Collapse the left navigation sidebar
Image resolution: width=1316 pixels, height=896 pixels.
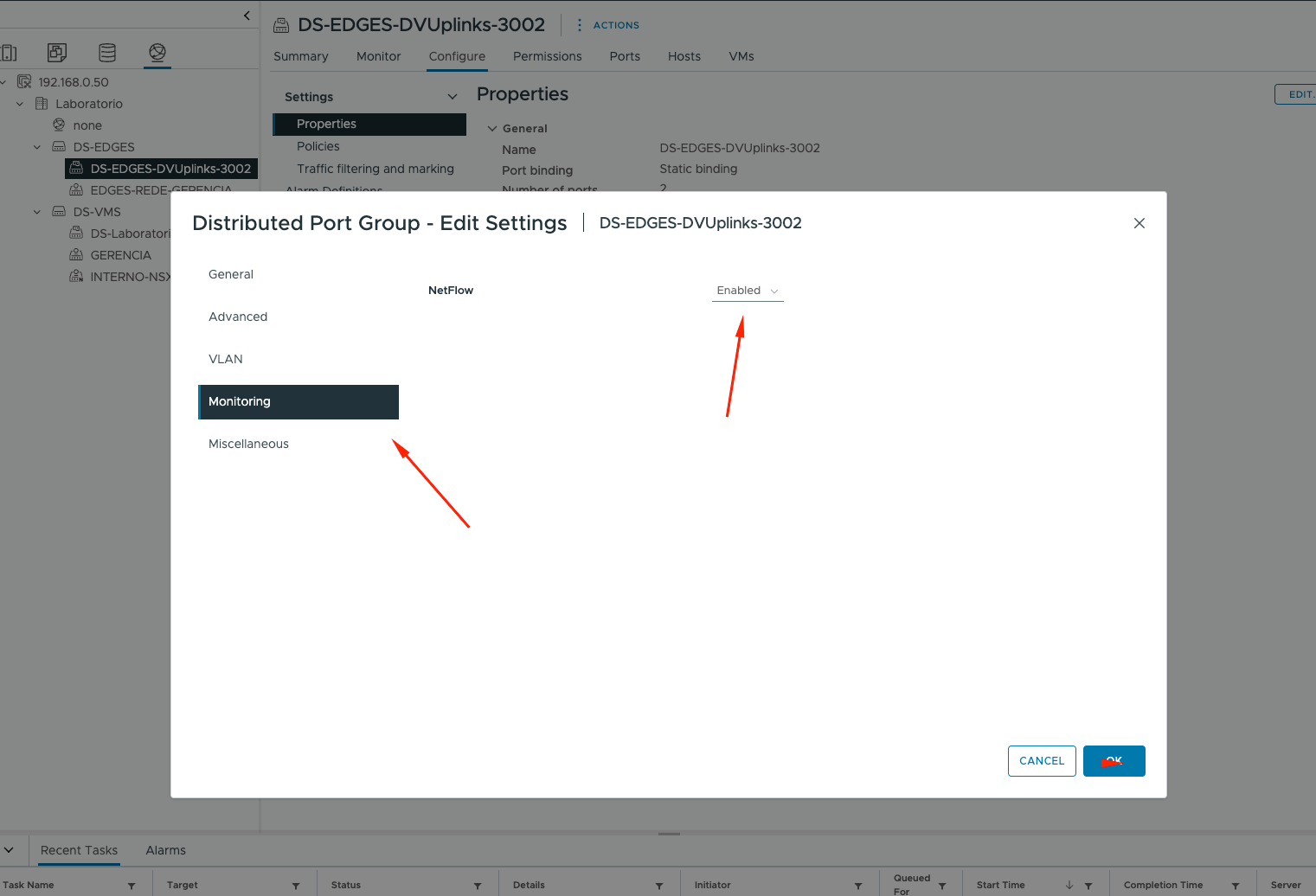pyautogui.click(x=247, y=16)
